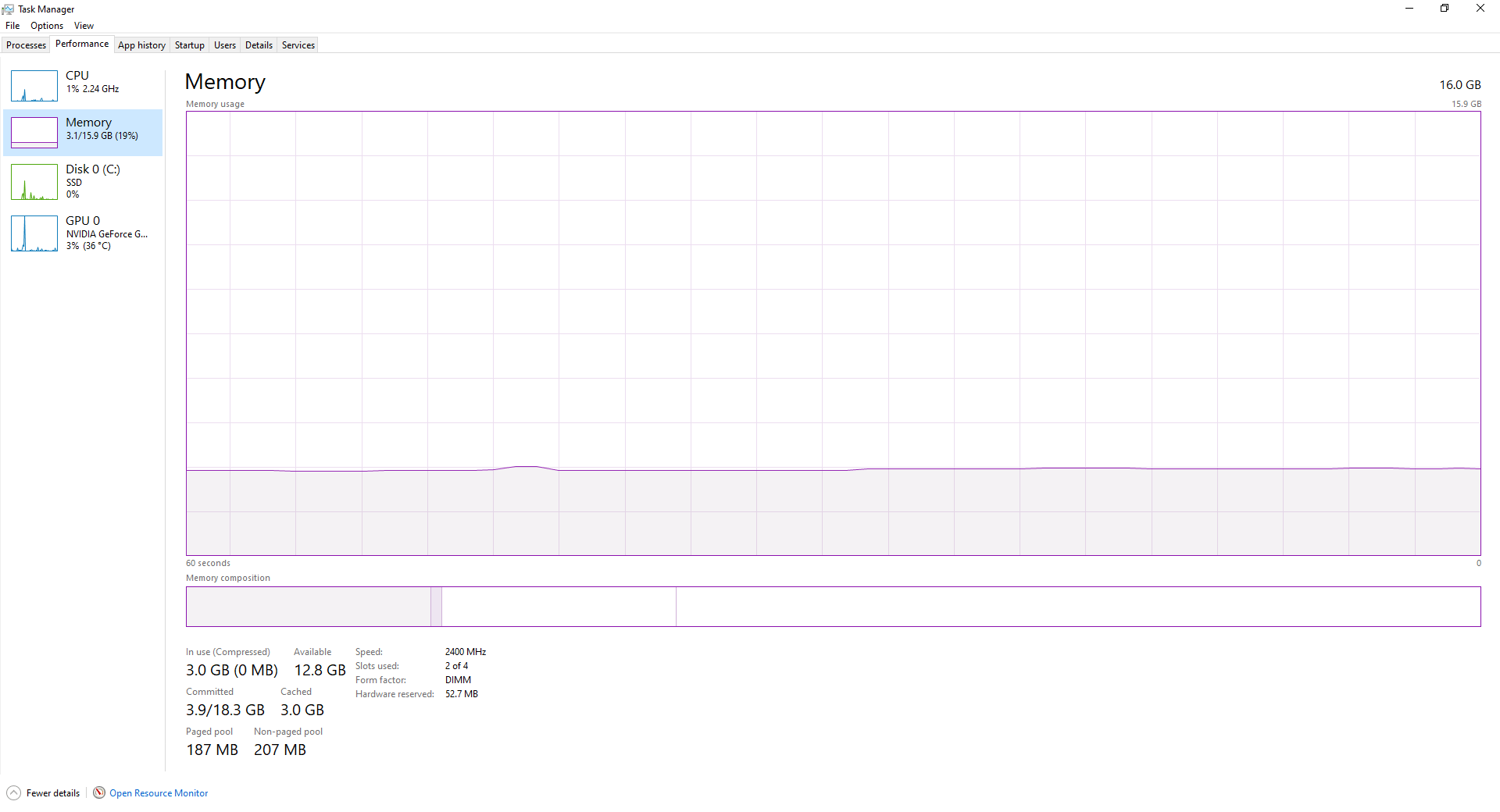Close the Task Manager window
Image resolution: width=1500 pixels, height=812 pixels.
click(1480, 9)
